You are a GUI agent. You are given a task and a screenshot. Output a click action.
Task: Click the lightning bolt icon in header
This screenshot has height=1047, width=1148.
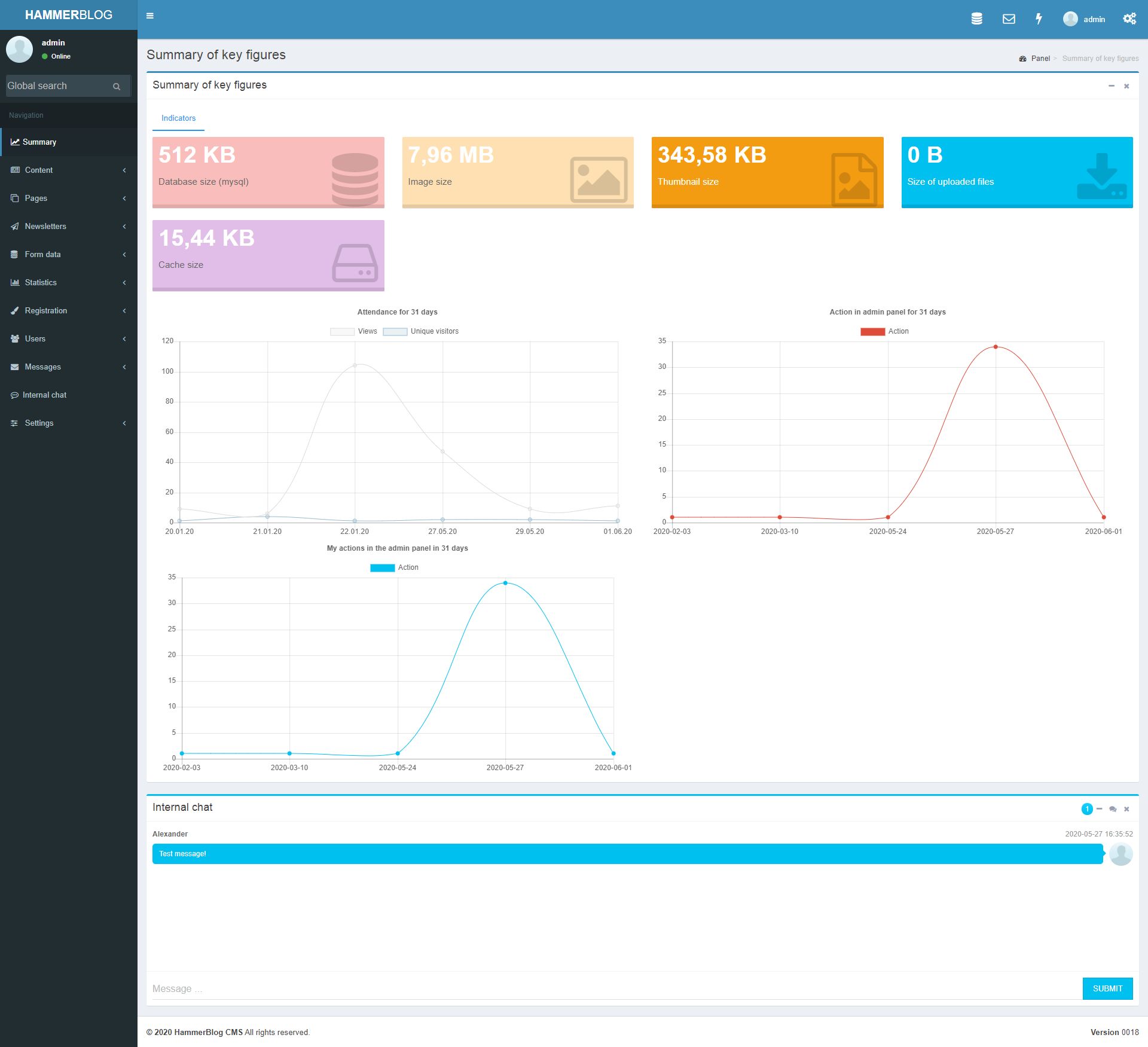coord(1039,19)
